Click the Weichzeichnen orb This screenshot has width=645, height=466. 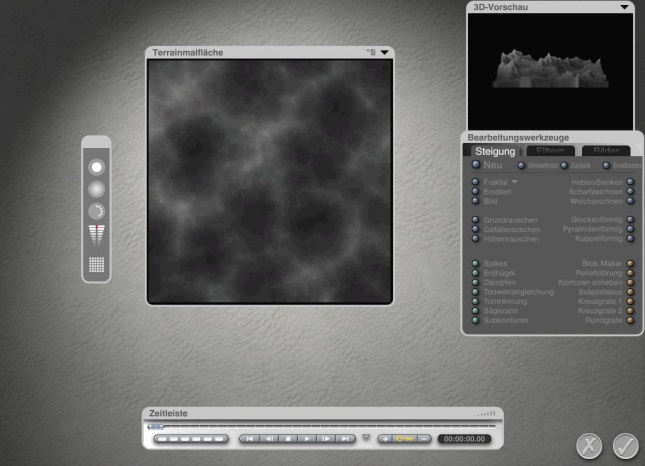[x=630, y=201]
